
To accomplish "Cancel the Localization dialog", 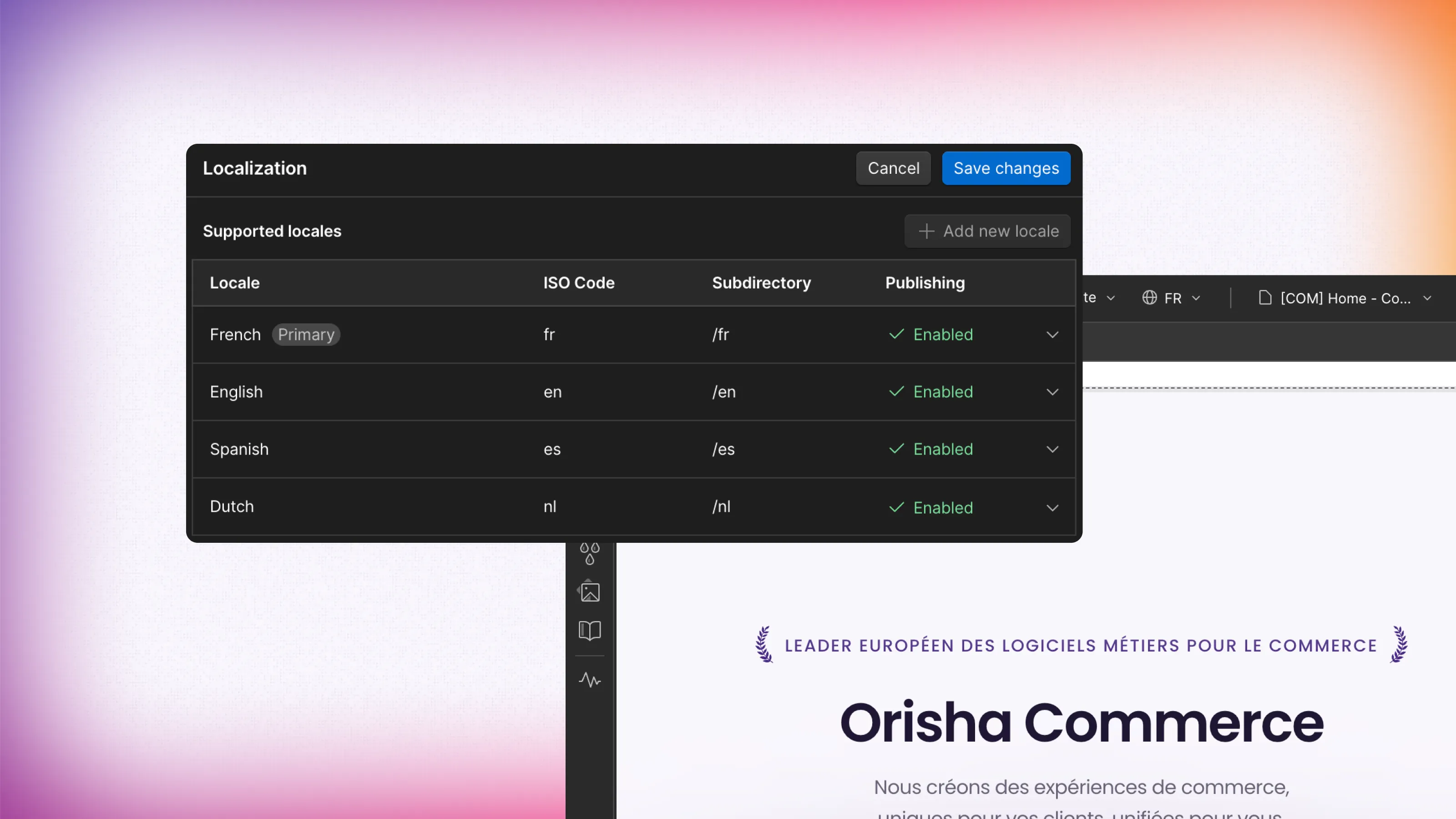I will tap(893, 168).
